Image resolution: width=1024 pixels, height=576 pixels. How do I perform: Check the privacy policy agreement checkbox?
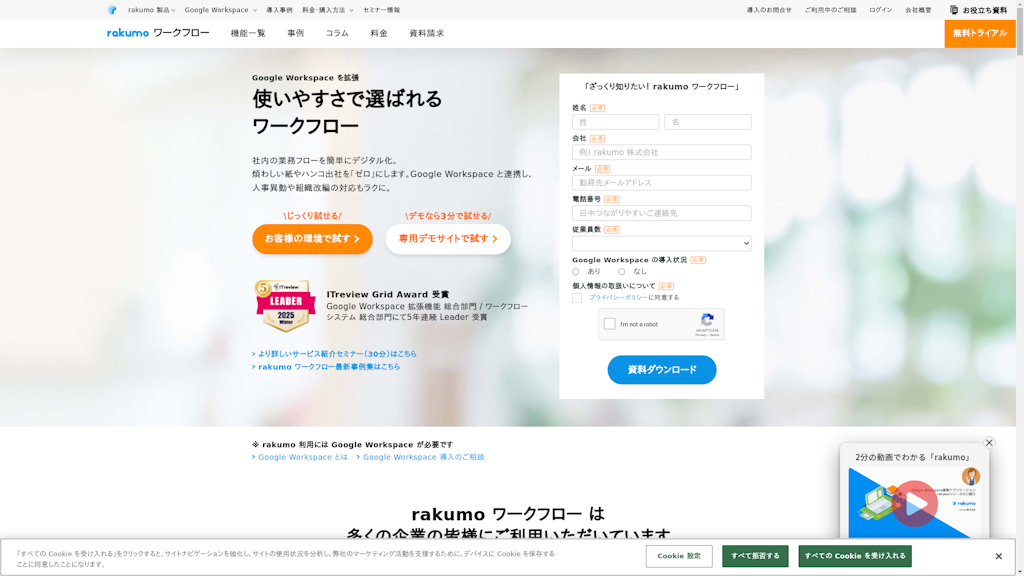tap(577, 298)
